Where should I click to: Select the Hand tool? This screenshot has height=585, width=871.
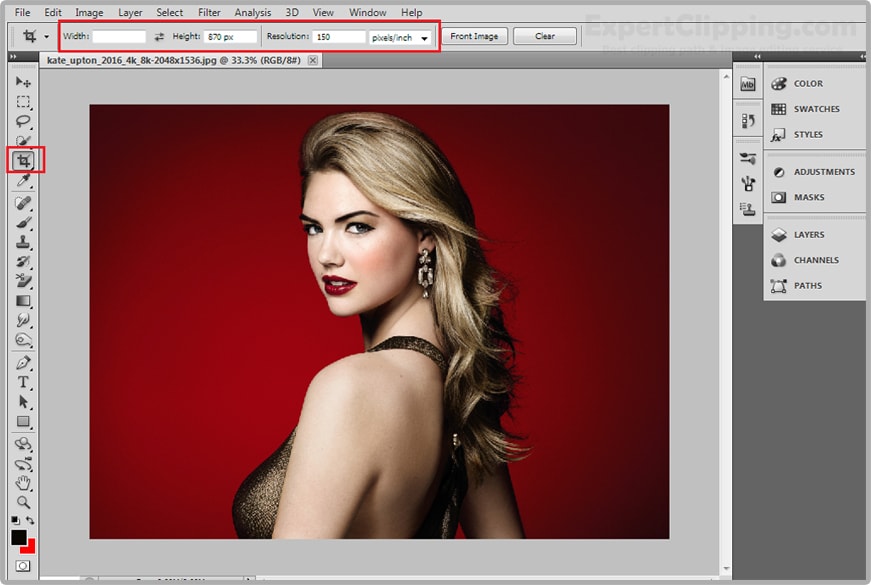click(23, 482)
